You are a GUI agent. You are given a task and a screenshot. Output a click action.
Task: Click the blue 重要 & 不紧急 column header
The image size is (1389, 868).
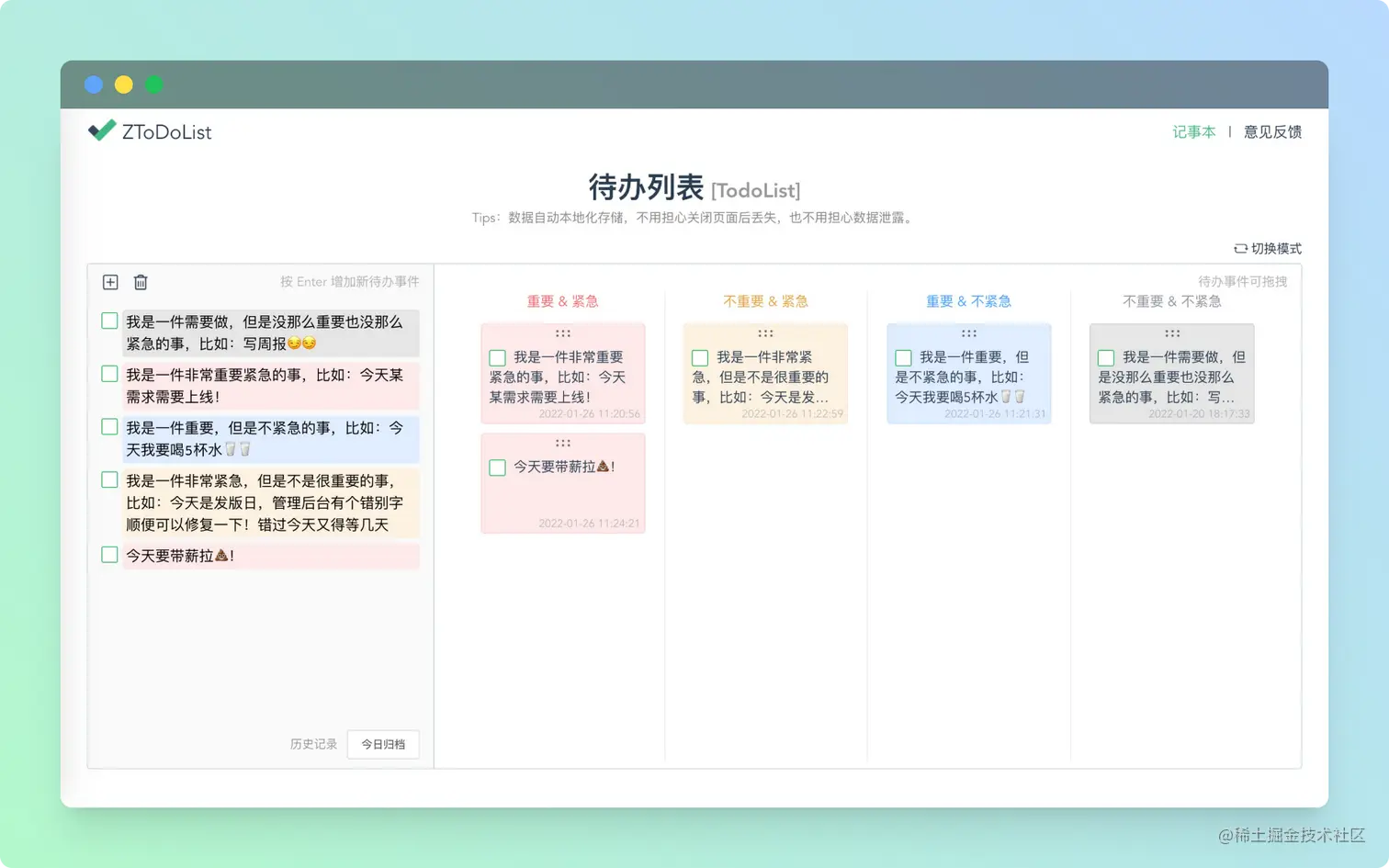click(968, 301)
